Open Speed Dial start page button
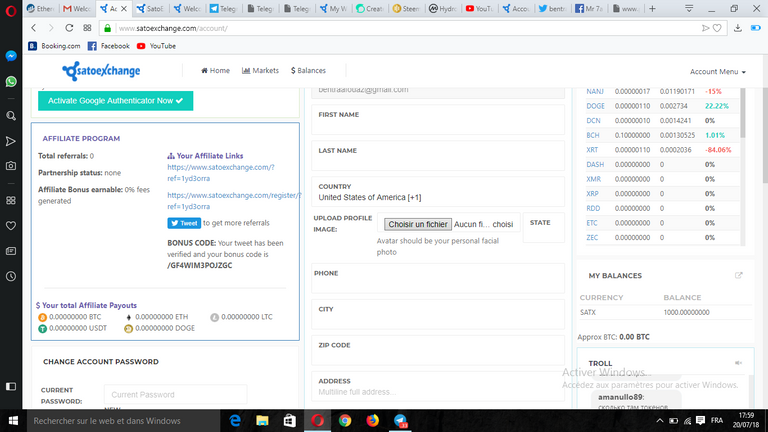This screenshot has height=432, width=768. click(x=87, y=28)
